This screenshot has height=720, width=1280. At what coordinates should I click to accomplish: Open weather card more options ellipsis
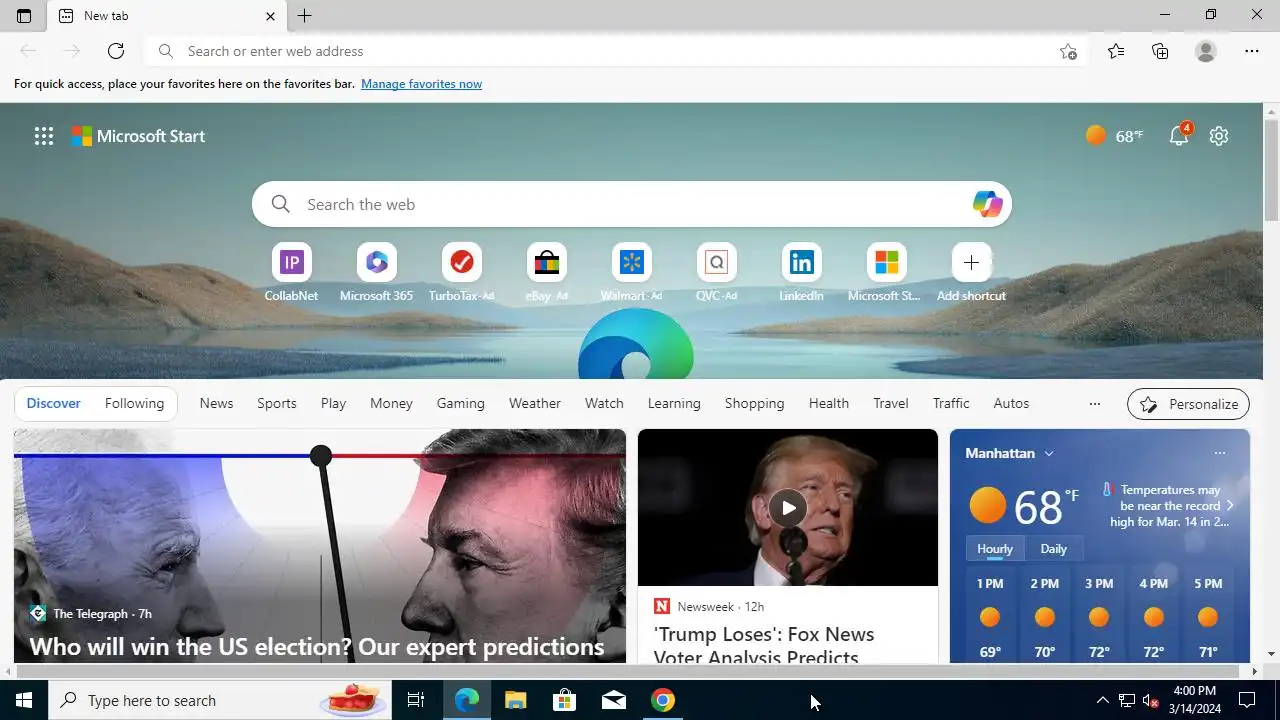pos(1219,453)
